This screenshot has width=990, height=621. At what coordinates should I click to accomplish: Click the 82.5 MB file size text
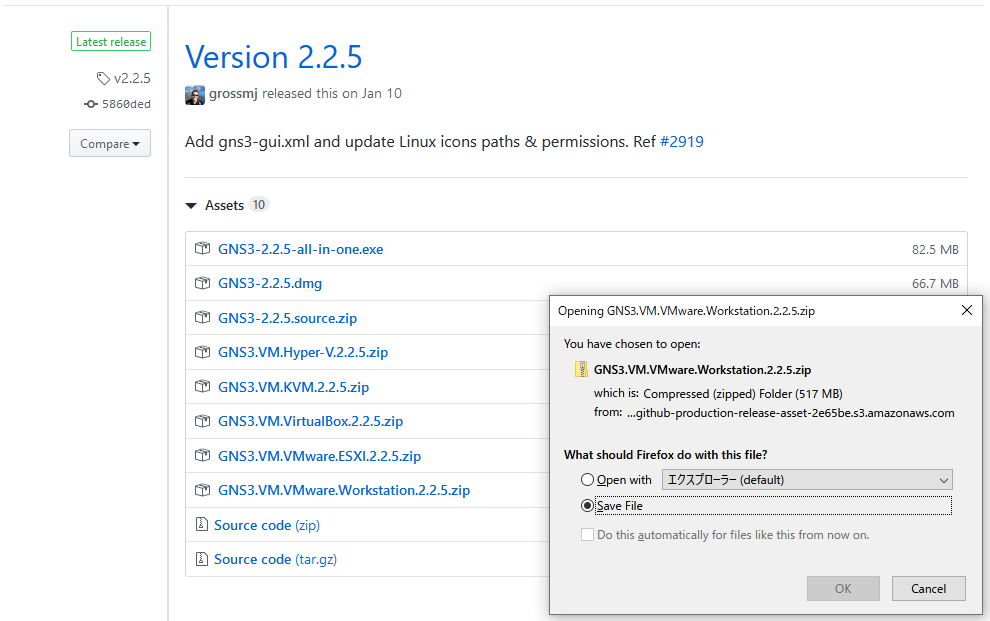point(935,249)
